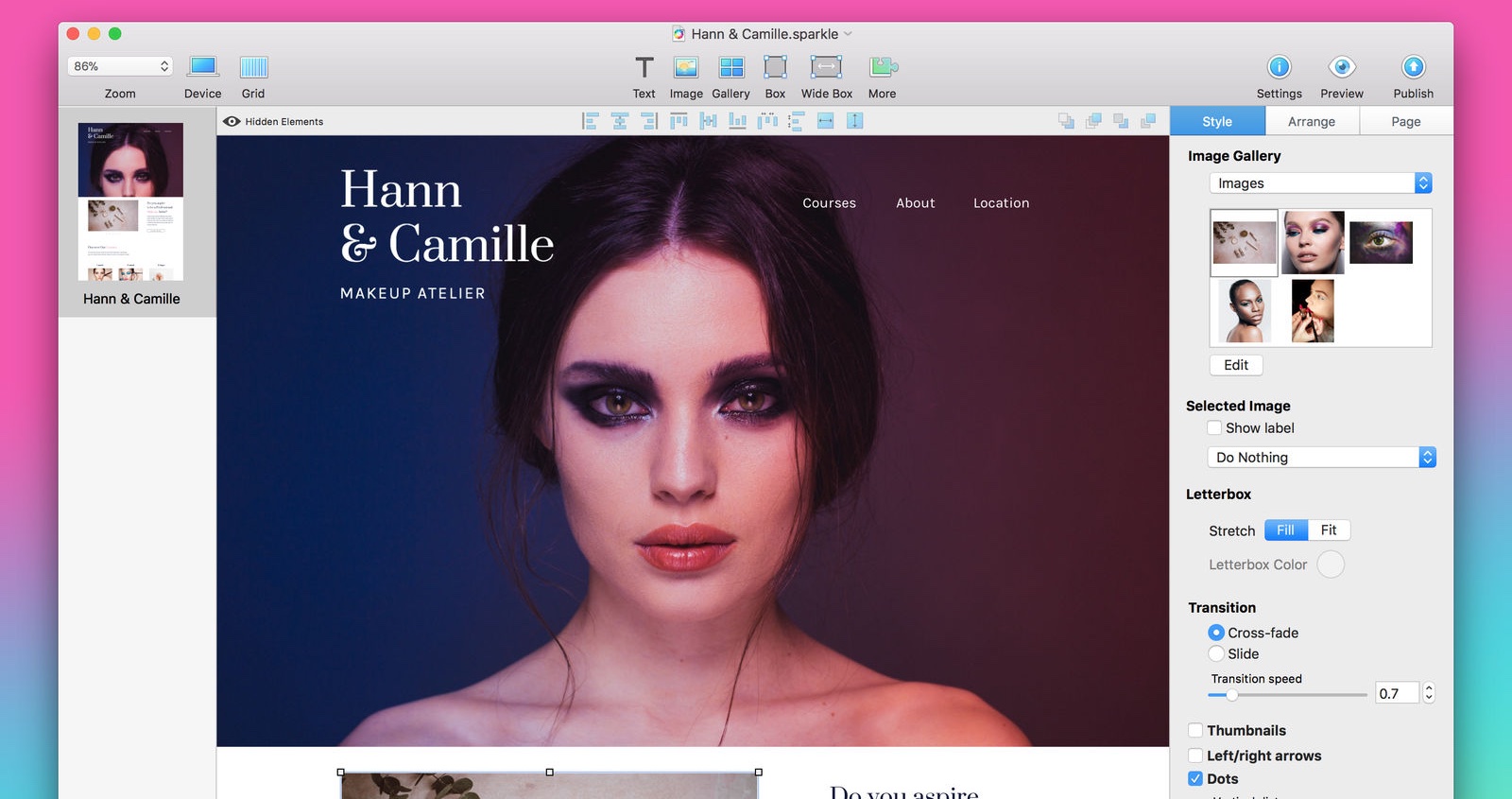Expand the Do Nothing action dropdown
Screen dimensions: 1512x799
pyautogui.click(x=1321, y=458)
